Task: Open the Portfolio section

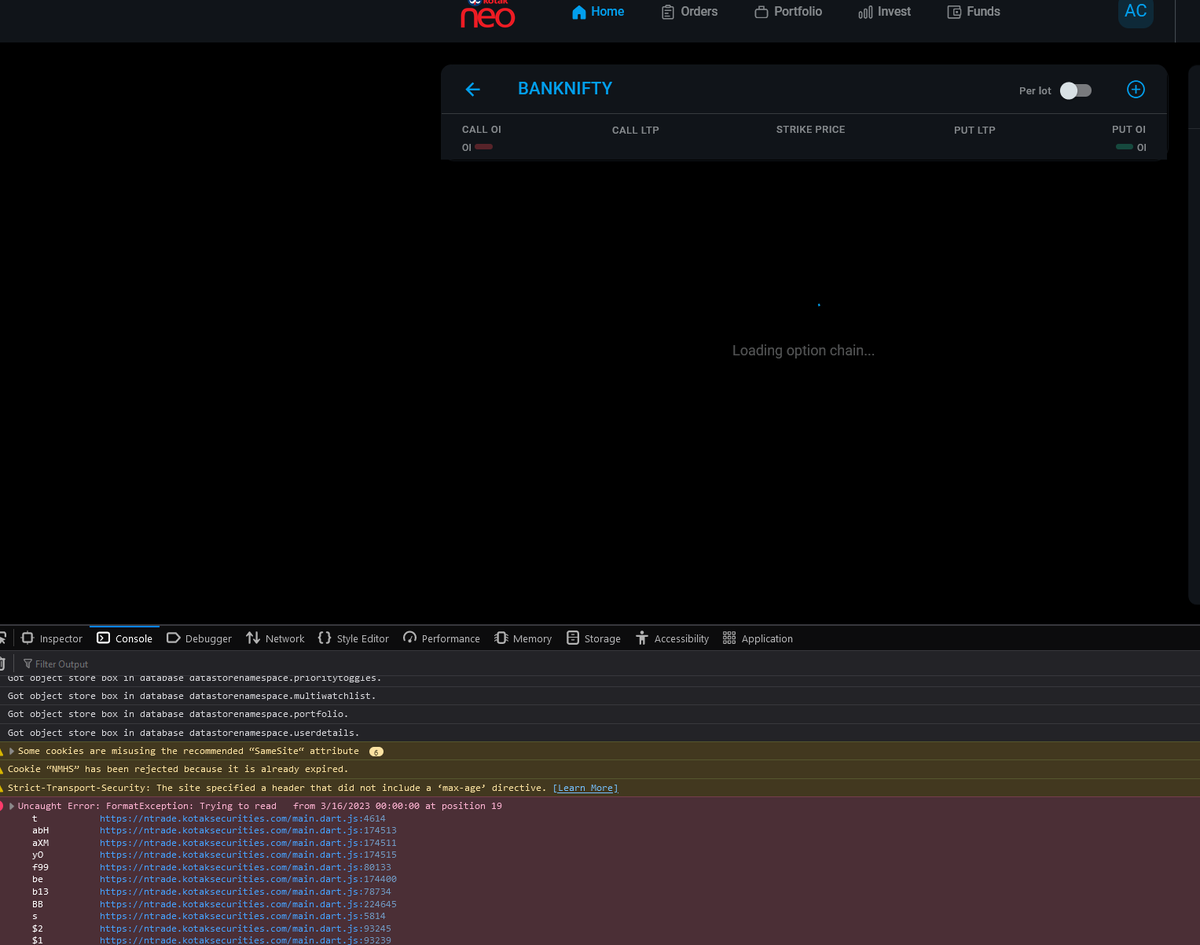Action: click(x=788, y=12)
